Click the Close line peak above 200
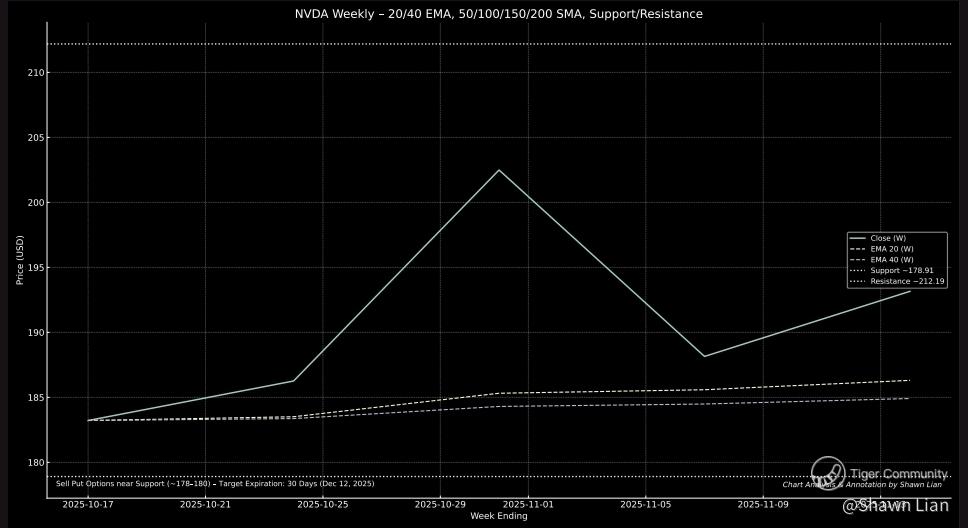 click(x=499, y=170)
